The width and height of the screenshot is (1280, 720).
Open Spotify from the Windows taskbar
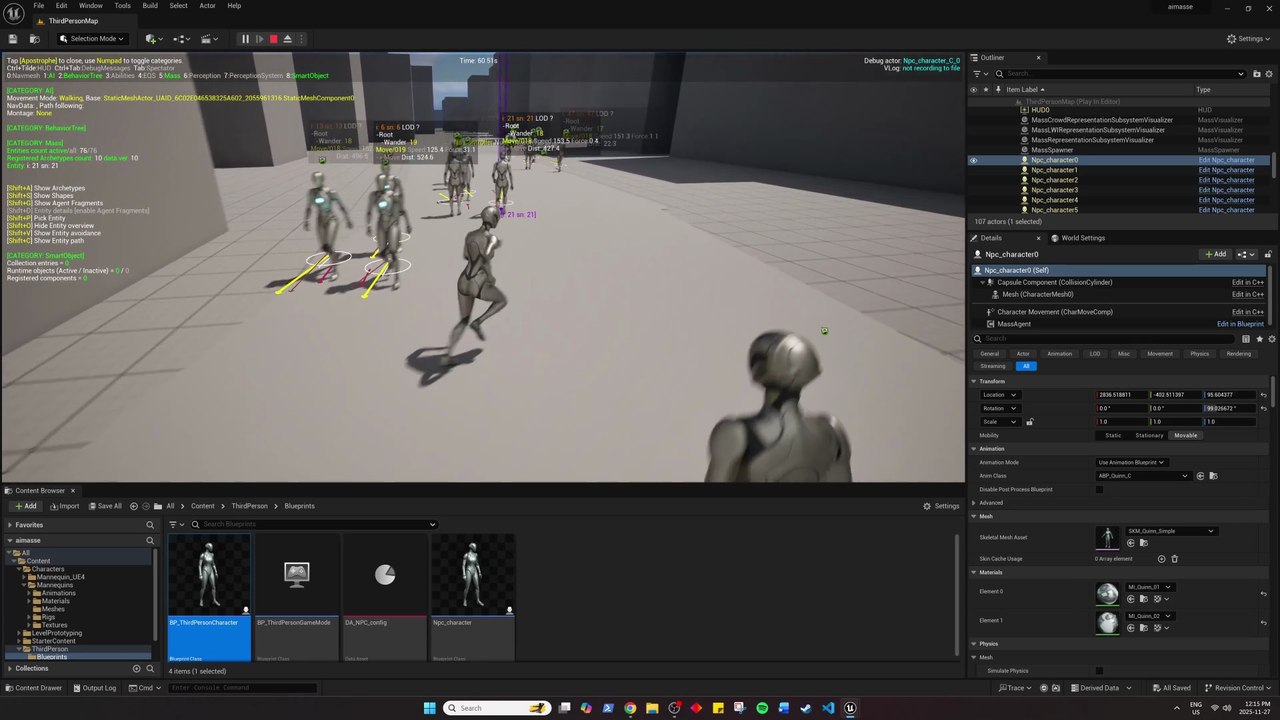coord(762,708)
